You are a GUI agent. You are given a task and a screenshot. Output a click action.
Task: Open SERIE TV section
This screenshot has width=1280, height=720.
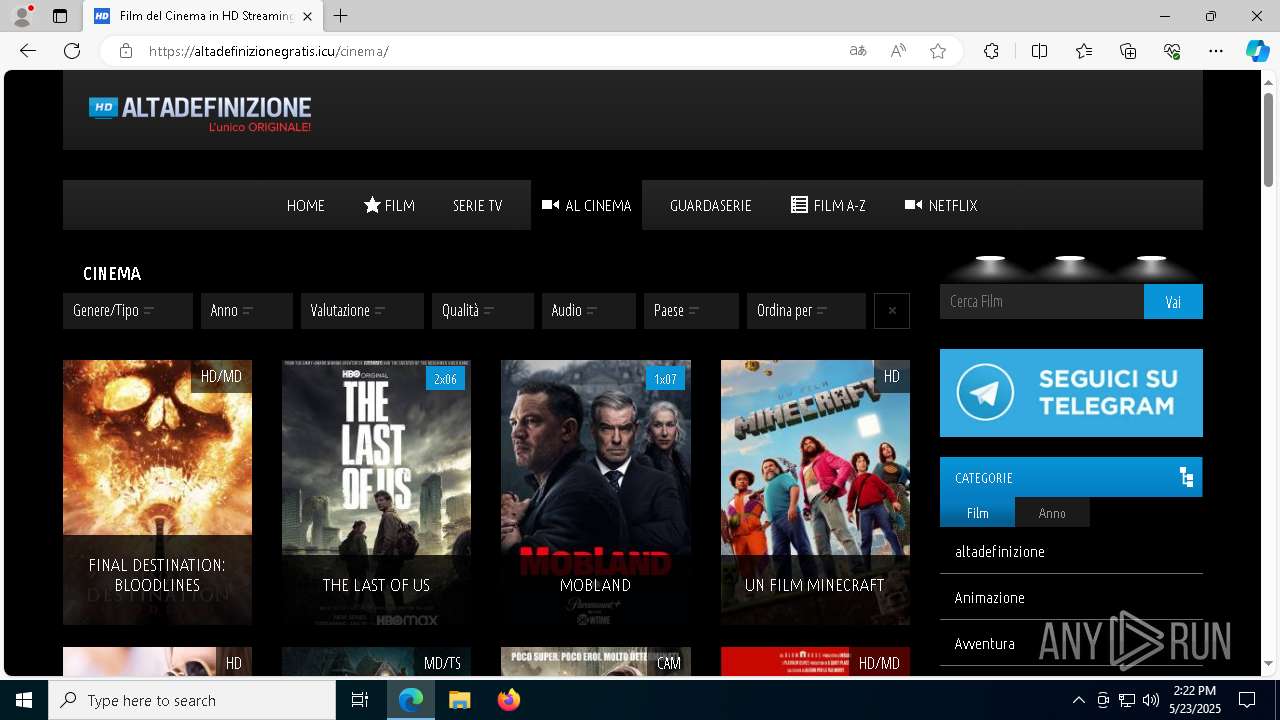477,205
